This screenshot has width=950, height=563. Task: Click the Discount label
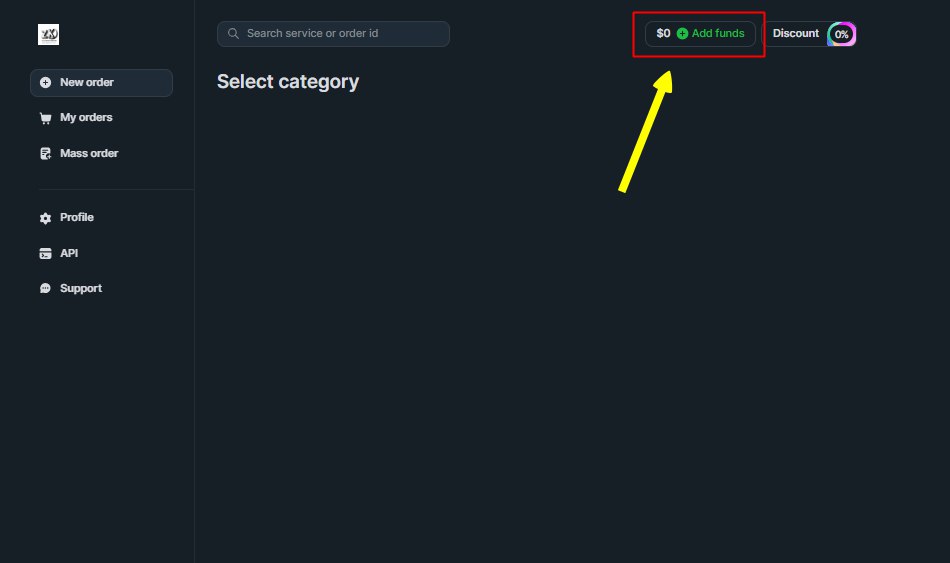pyautogui.click(x=796, y=34)
